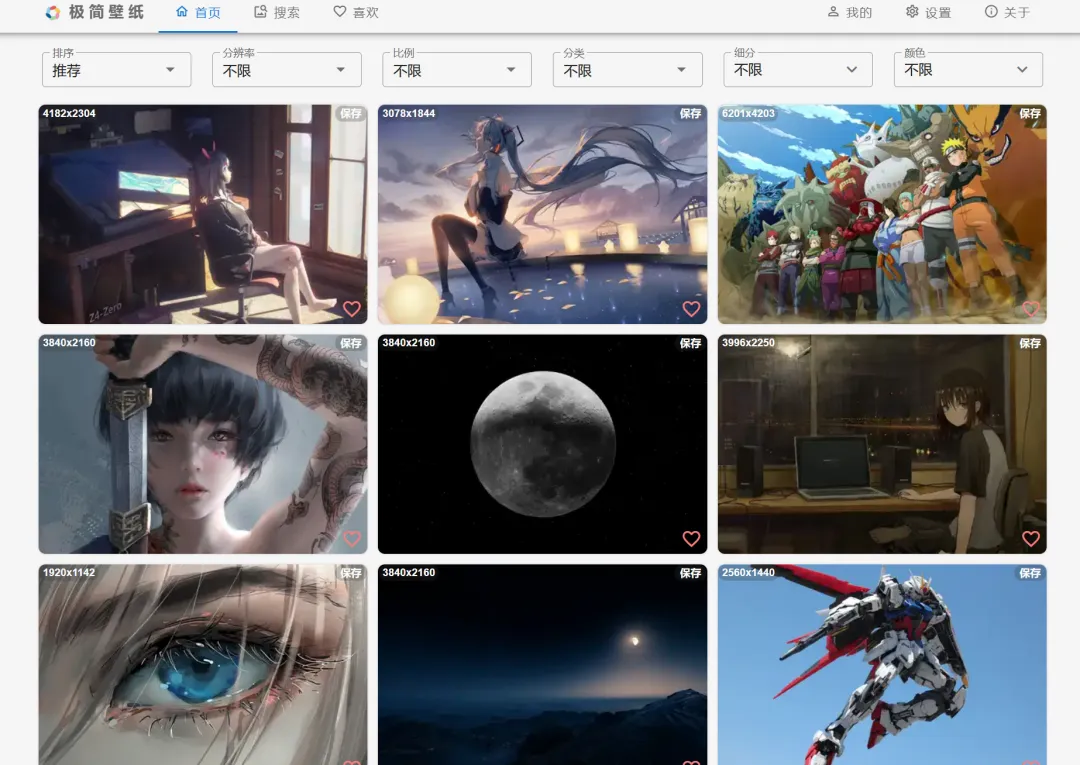Open the 喜欢 favorites tab
Viewport: 1080px width, 765px height.
pos(356,12)
